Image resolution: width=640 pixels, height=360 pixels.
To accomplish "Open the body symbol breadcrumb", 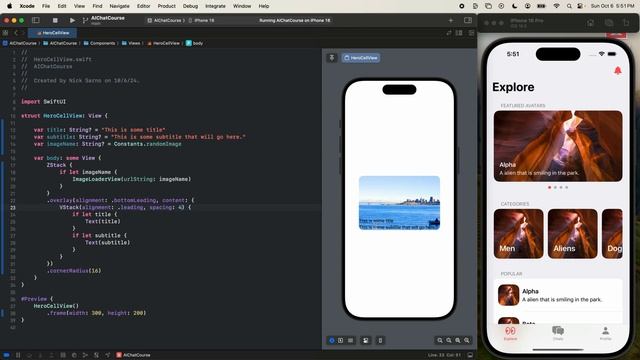I will (x=194, y=43).
